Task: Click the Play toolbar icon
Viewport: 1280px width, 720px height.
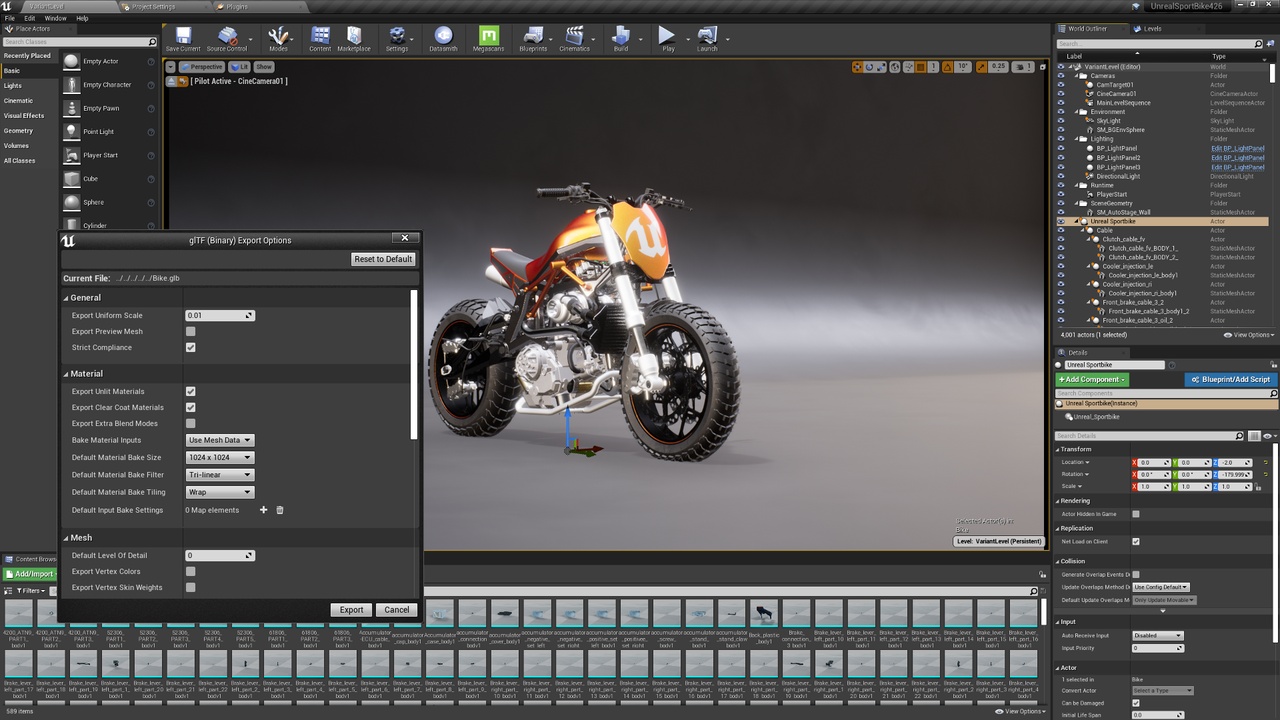Action: (x=667, y=39)
